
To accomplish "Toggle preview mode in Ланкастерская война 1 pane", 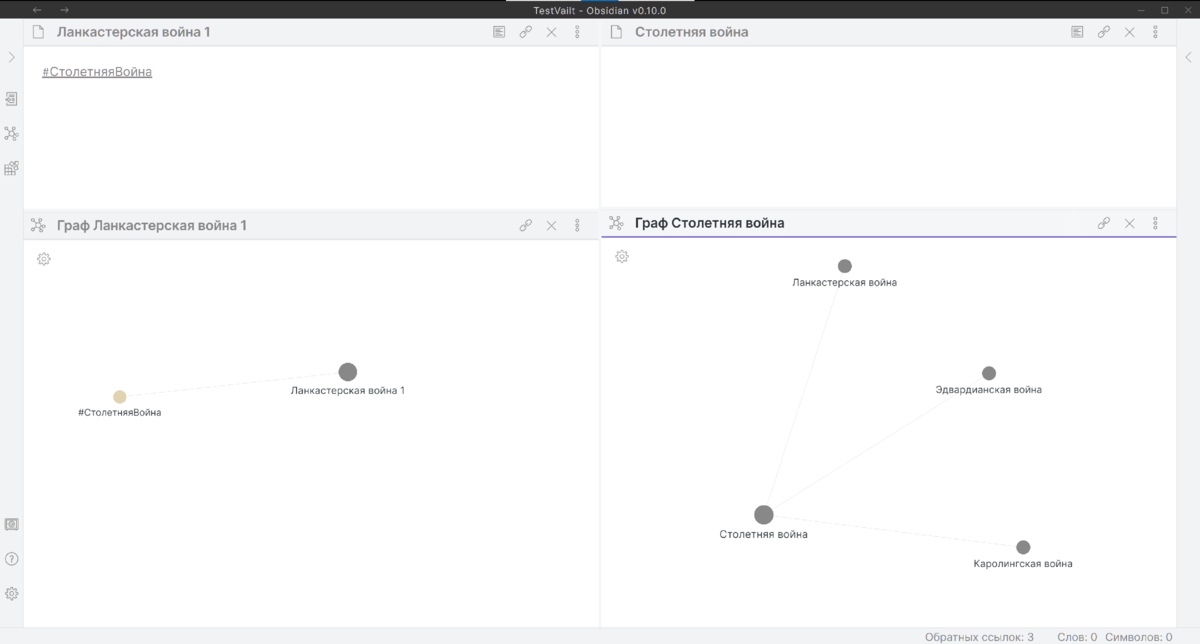I will click(499, 32).
